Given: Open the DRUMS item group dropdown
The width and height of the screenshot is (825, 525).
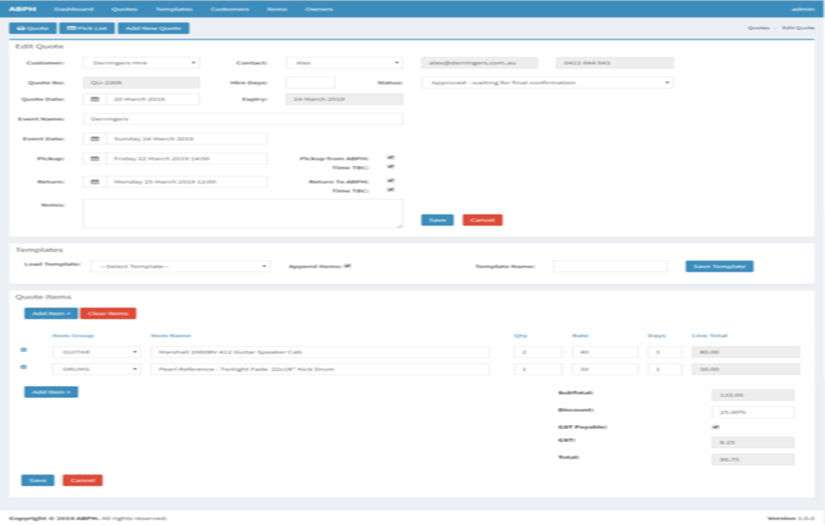Looking at the screenshot, I should pos(96,369).
